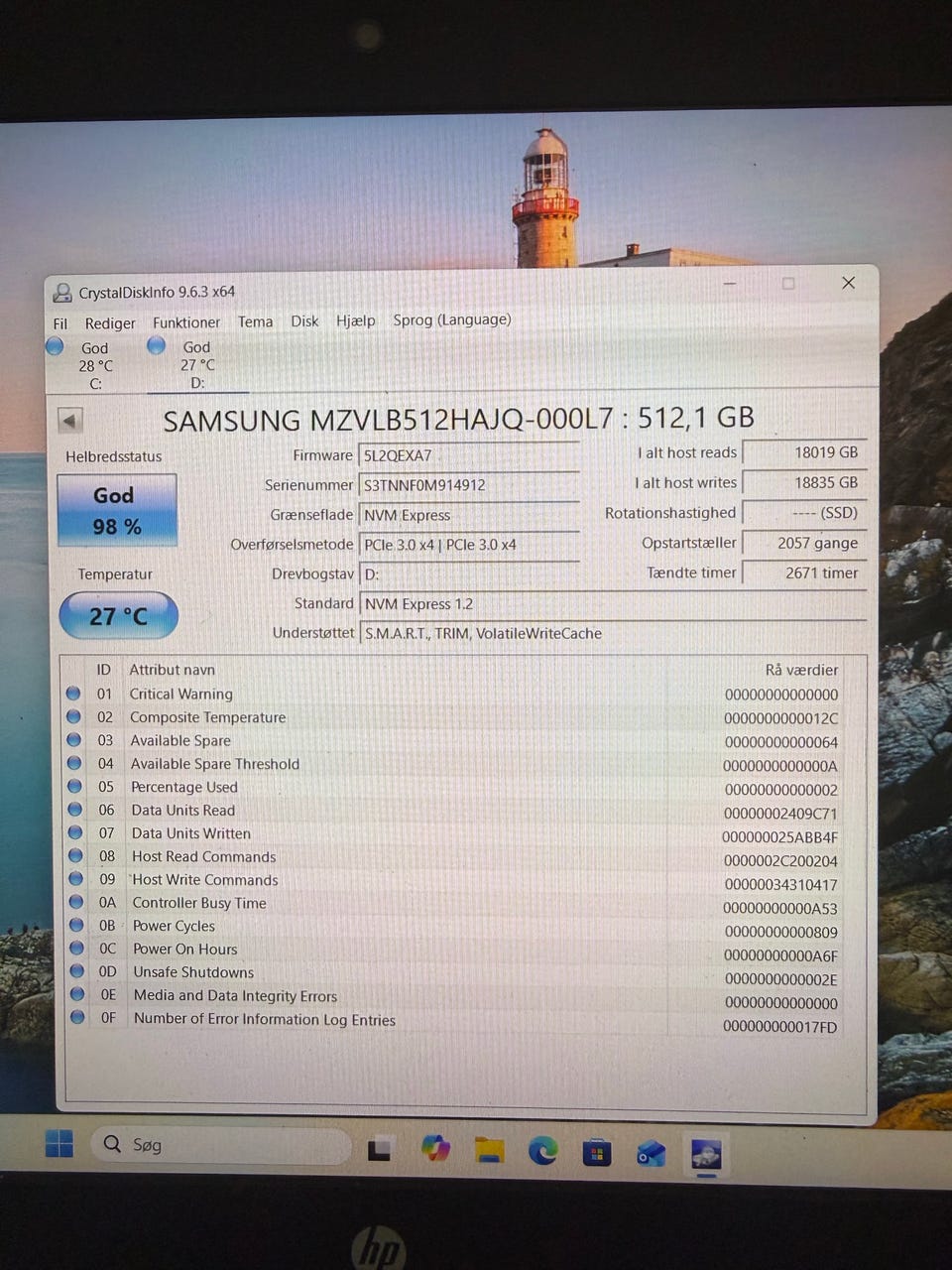Click the Available Spare Threshold status dot
The width and height of the screenshot is (952, 1270).
(x=74, y=763)
